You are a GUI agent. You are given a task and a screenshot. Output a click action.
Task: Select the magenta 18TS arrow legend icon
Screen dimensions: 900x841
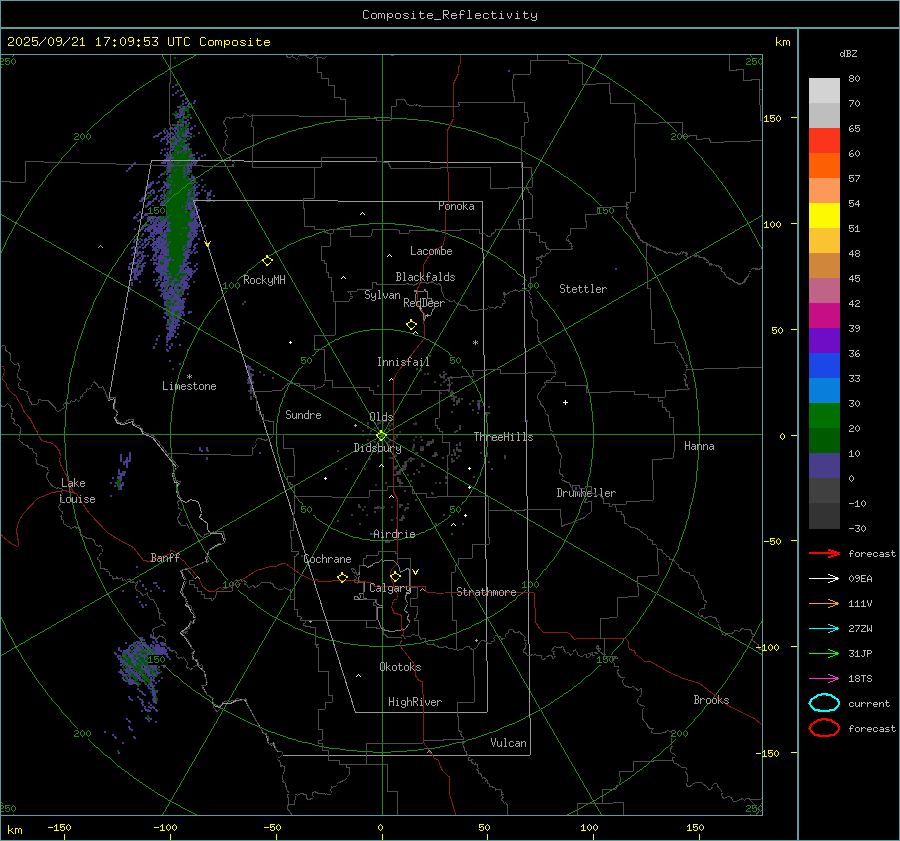(x=824, y=678)
